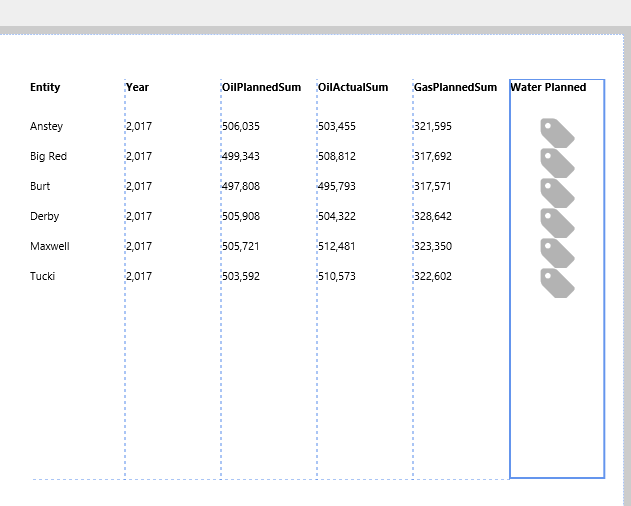Click the 495,793 OilActualSum value for Burt
631x506 pixels.
click(x=337, y=186)
